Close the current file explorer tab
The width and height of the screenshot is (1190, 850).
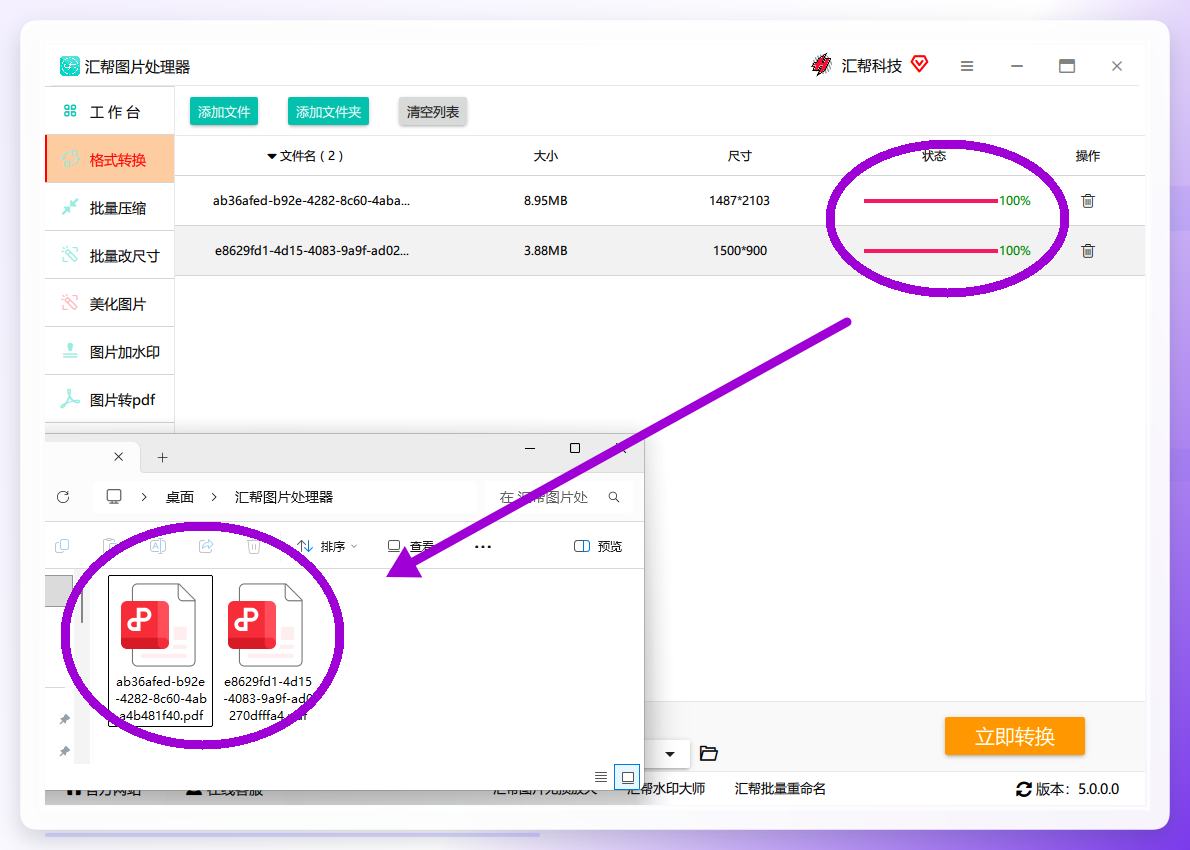pyautogui.click(x=118, y=457)
